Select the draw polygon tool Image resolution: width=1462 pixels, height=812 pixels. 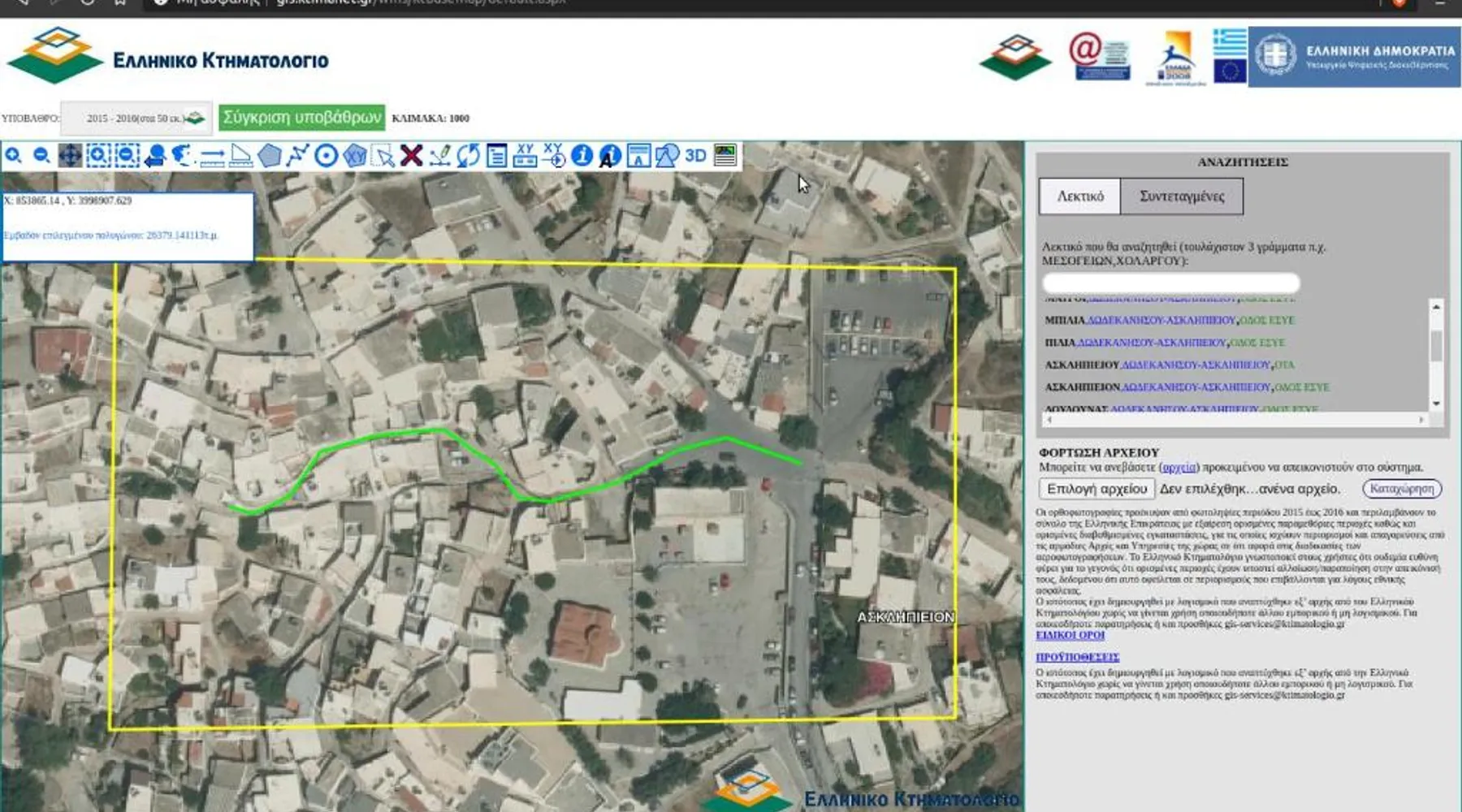(269, 155)
